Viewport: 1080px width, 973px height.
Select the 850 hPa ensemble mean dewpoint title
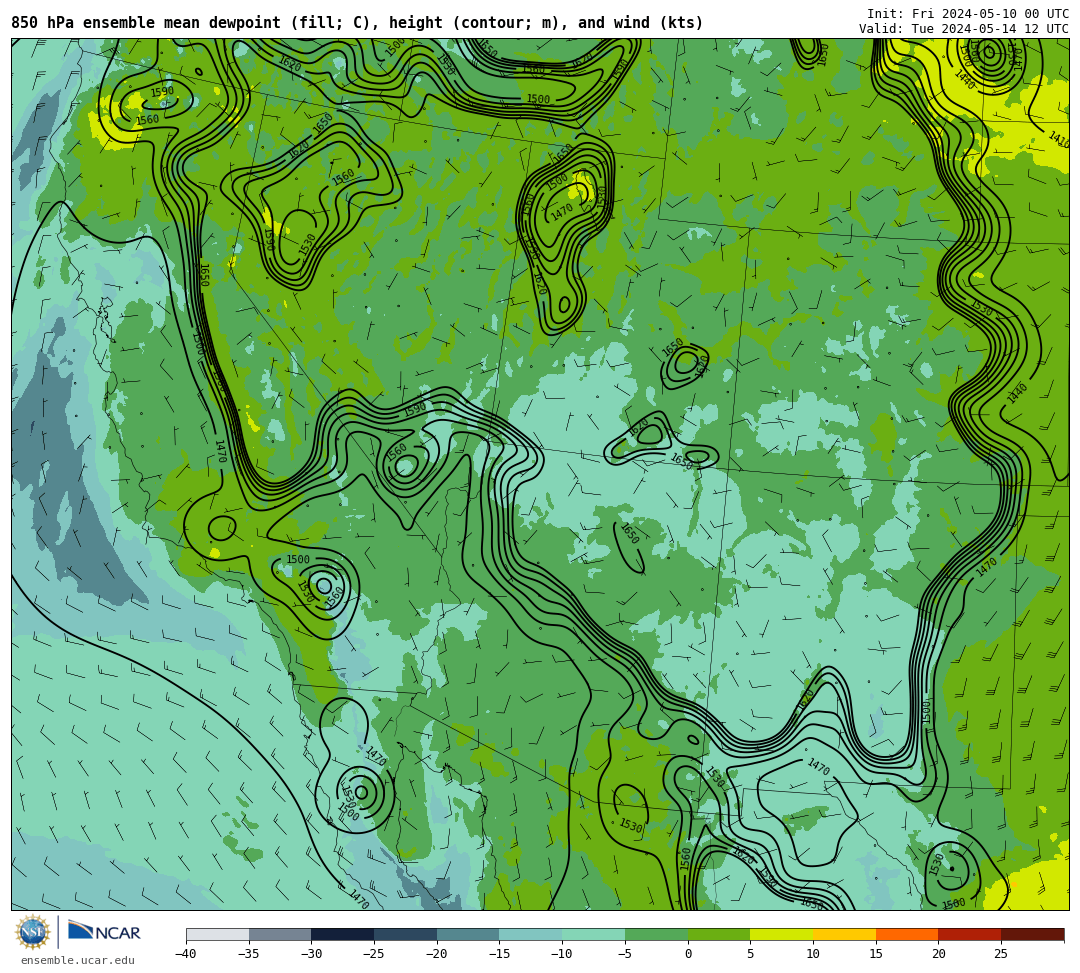click(357, 23)
